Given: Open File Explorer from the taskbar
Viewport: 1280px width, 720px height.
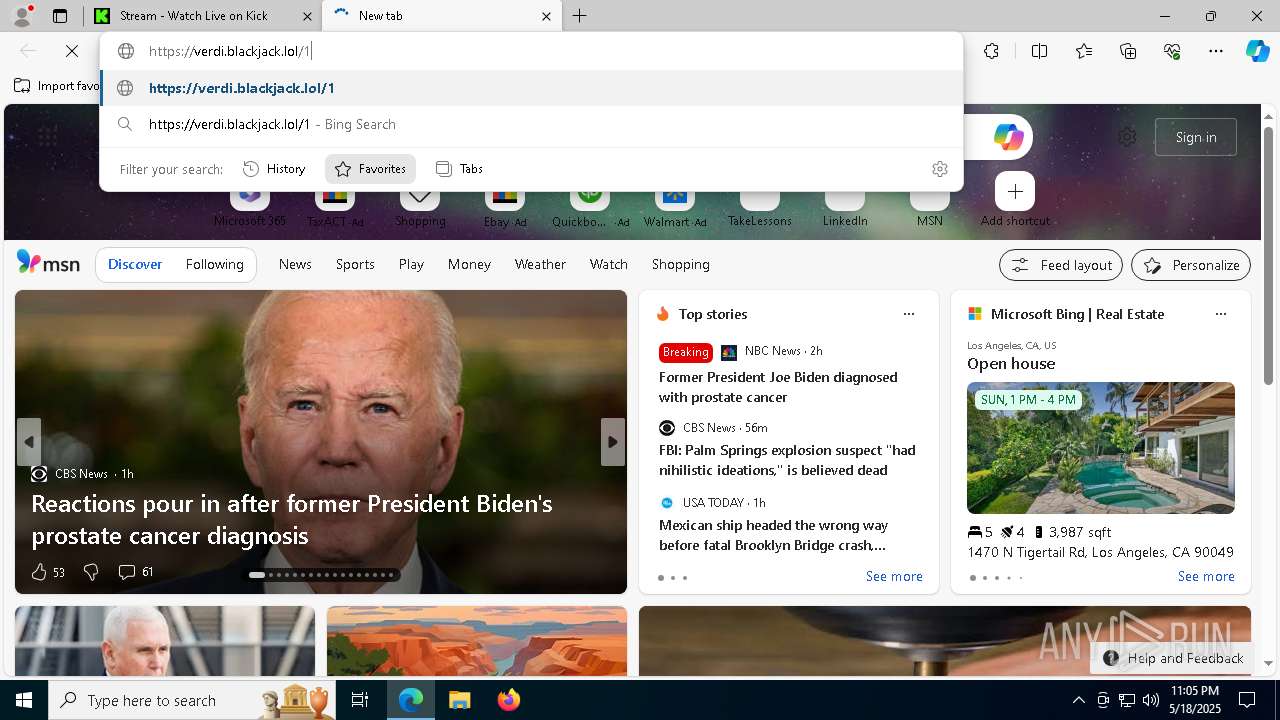Looking at the screenshot, I should (459, 700).
